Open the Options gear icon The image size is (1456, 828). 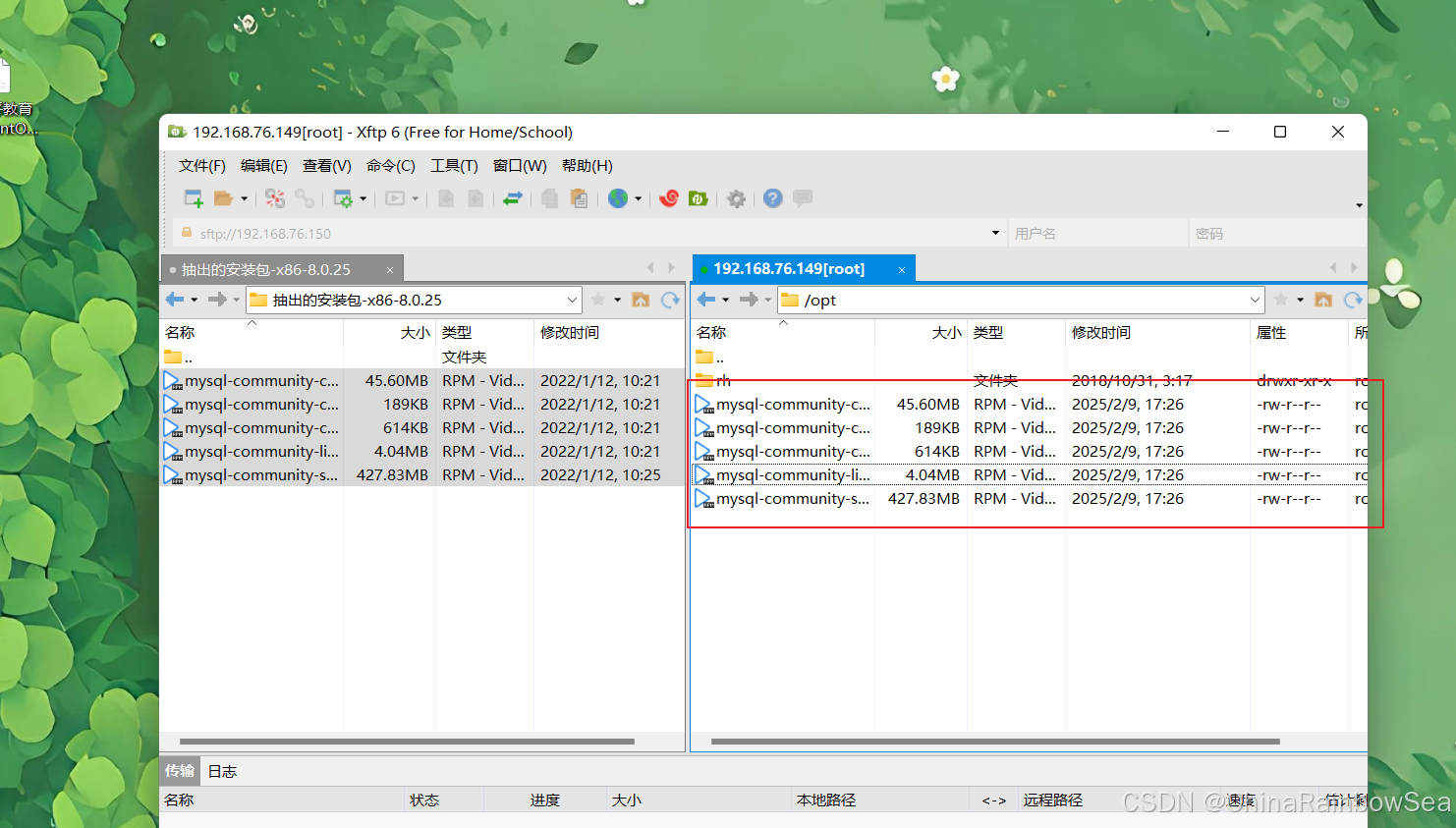tap(736, 198)
